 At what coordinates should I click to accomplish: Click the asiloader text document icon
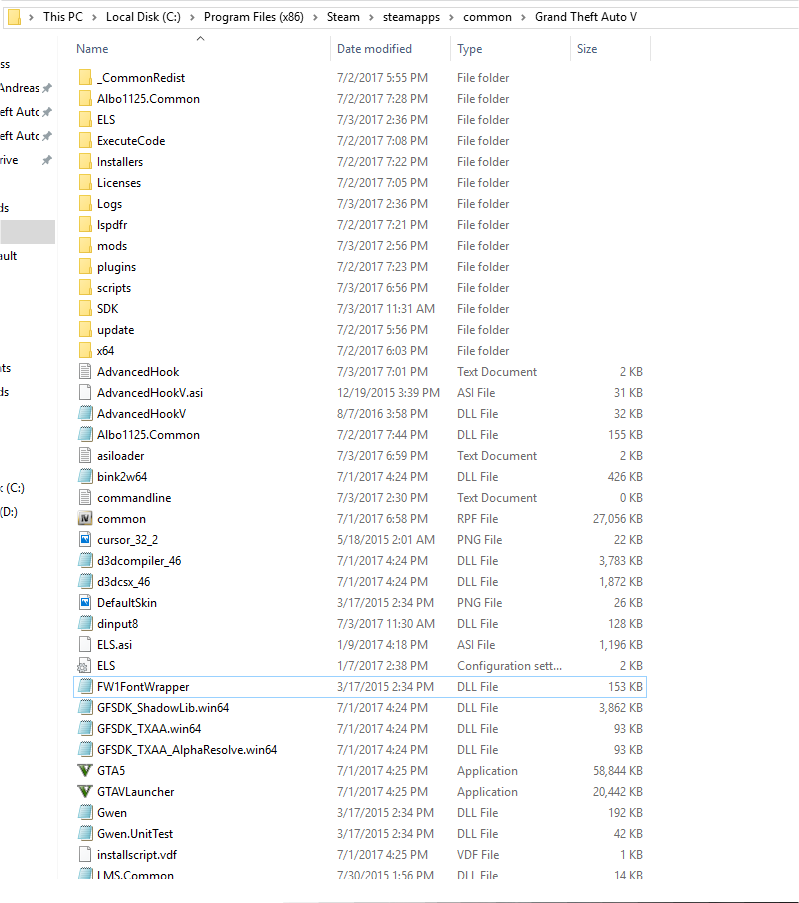tap(85, 456)
